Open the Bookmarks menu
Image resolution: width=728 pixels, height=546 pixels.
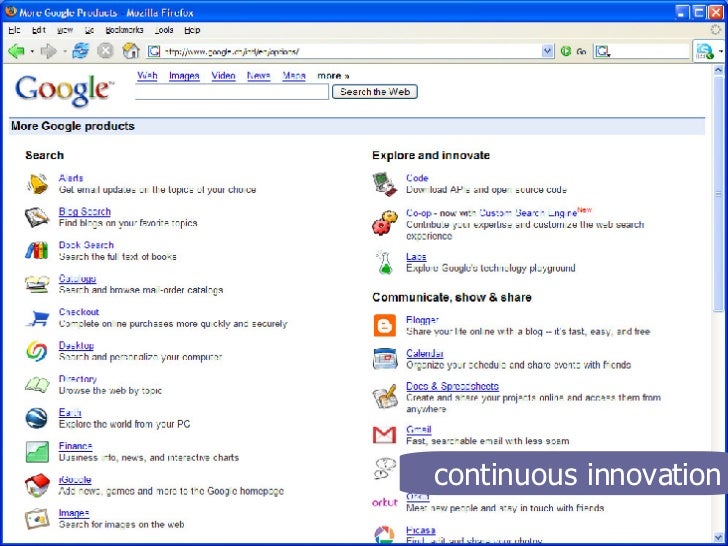[x=124, y=30]
